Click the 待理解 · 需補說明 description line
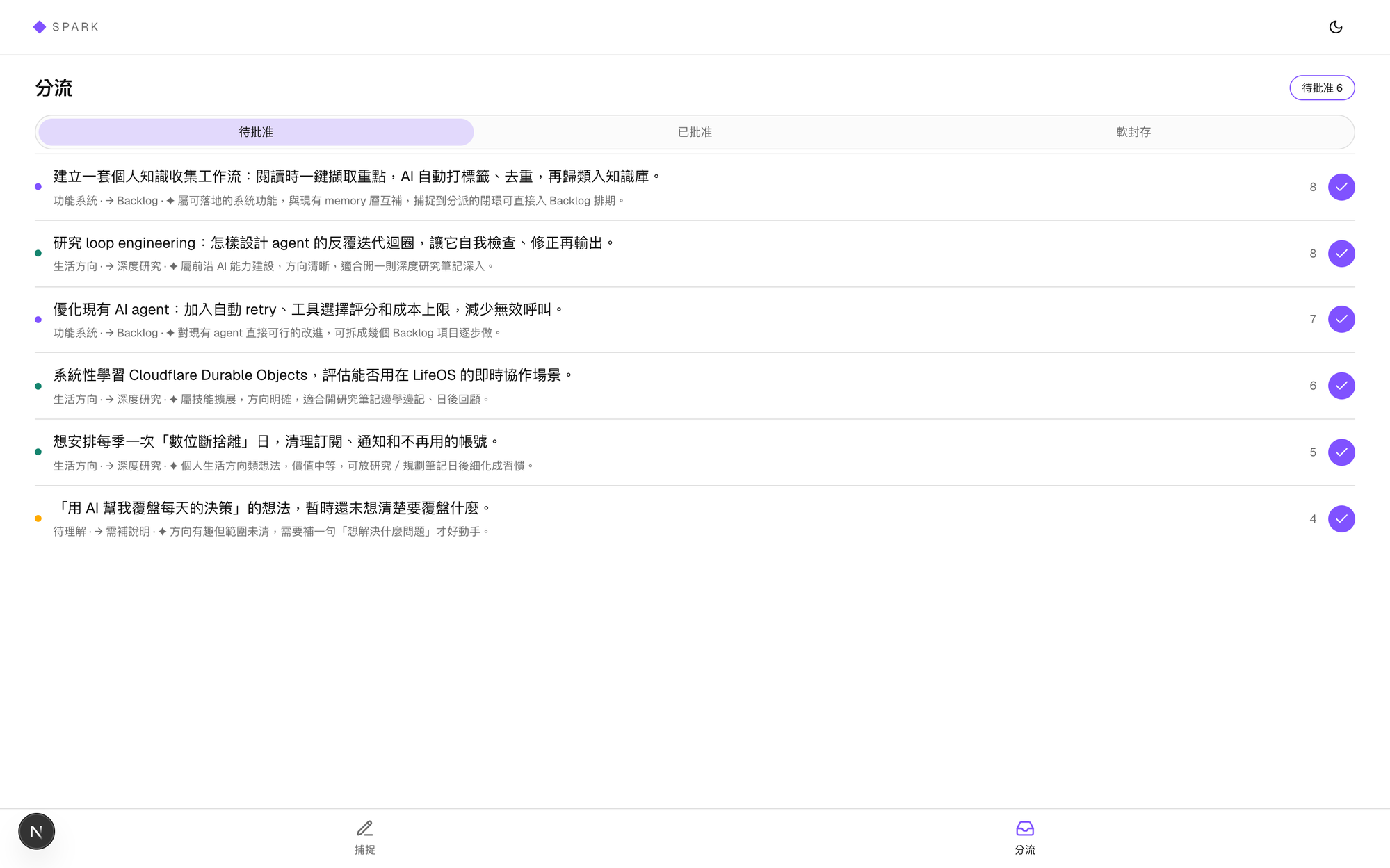The image size is (1390, 868). tap(272, 532)
